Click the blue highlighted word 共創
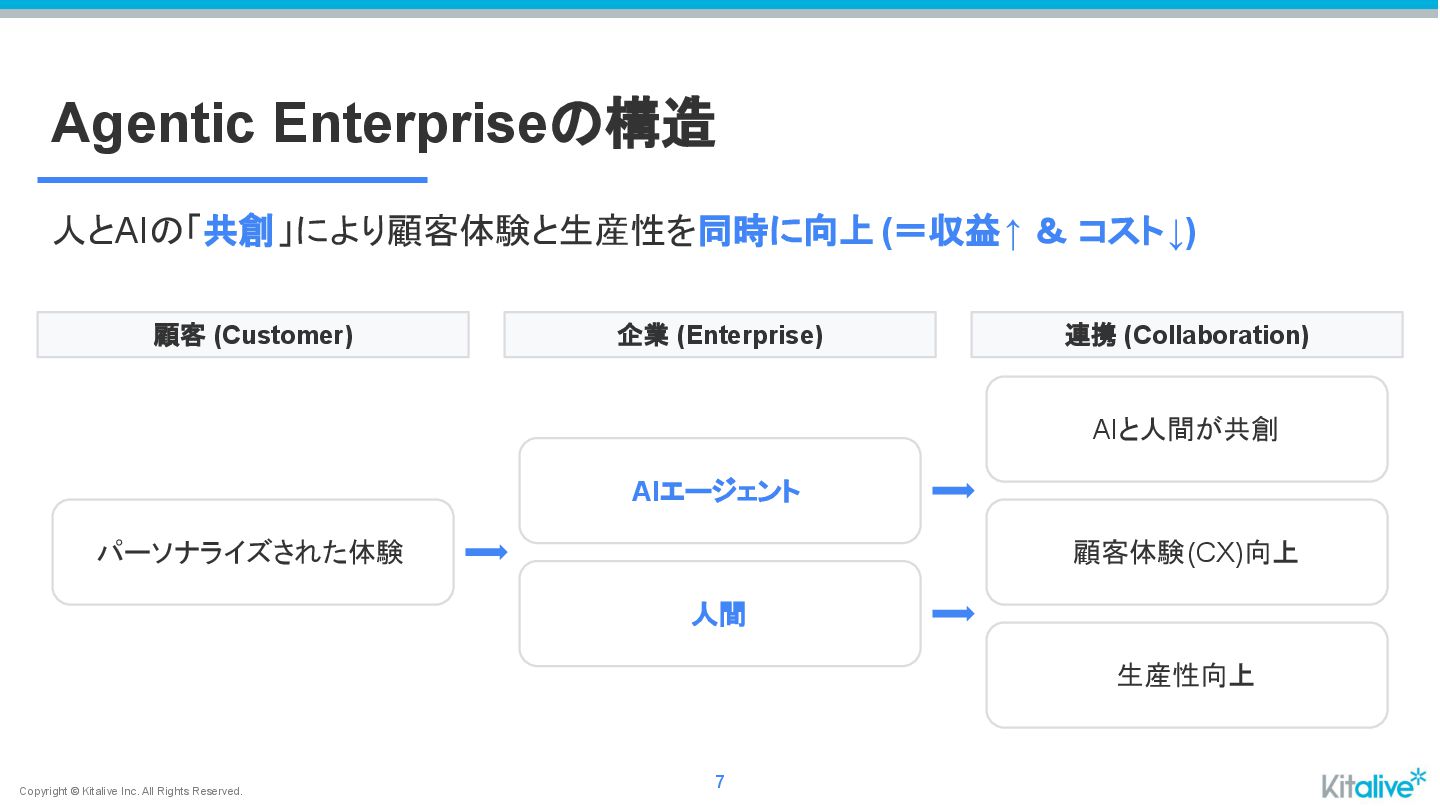This screenshot has height=810, width=1440. 238,232
